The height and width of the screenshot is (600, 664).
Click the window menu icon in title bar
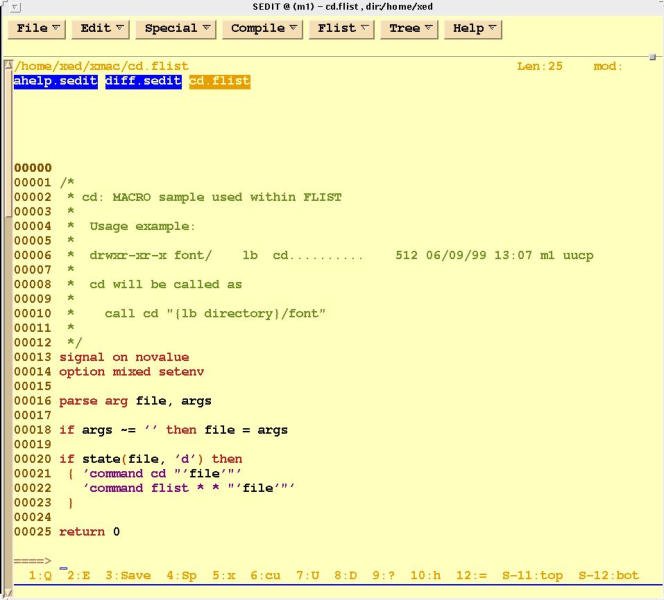coord(16,7)
